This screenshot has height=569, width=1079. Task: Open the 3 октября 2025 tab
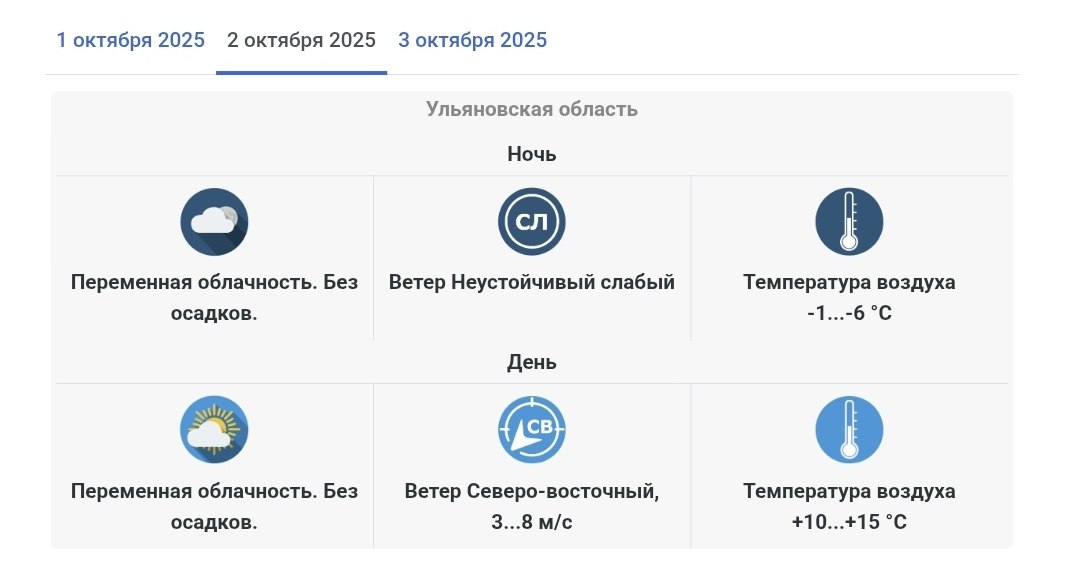[472, 40]
